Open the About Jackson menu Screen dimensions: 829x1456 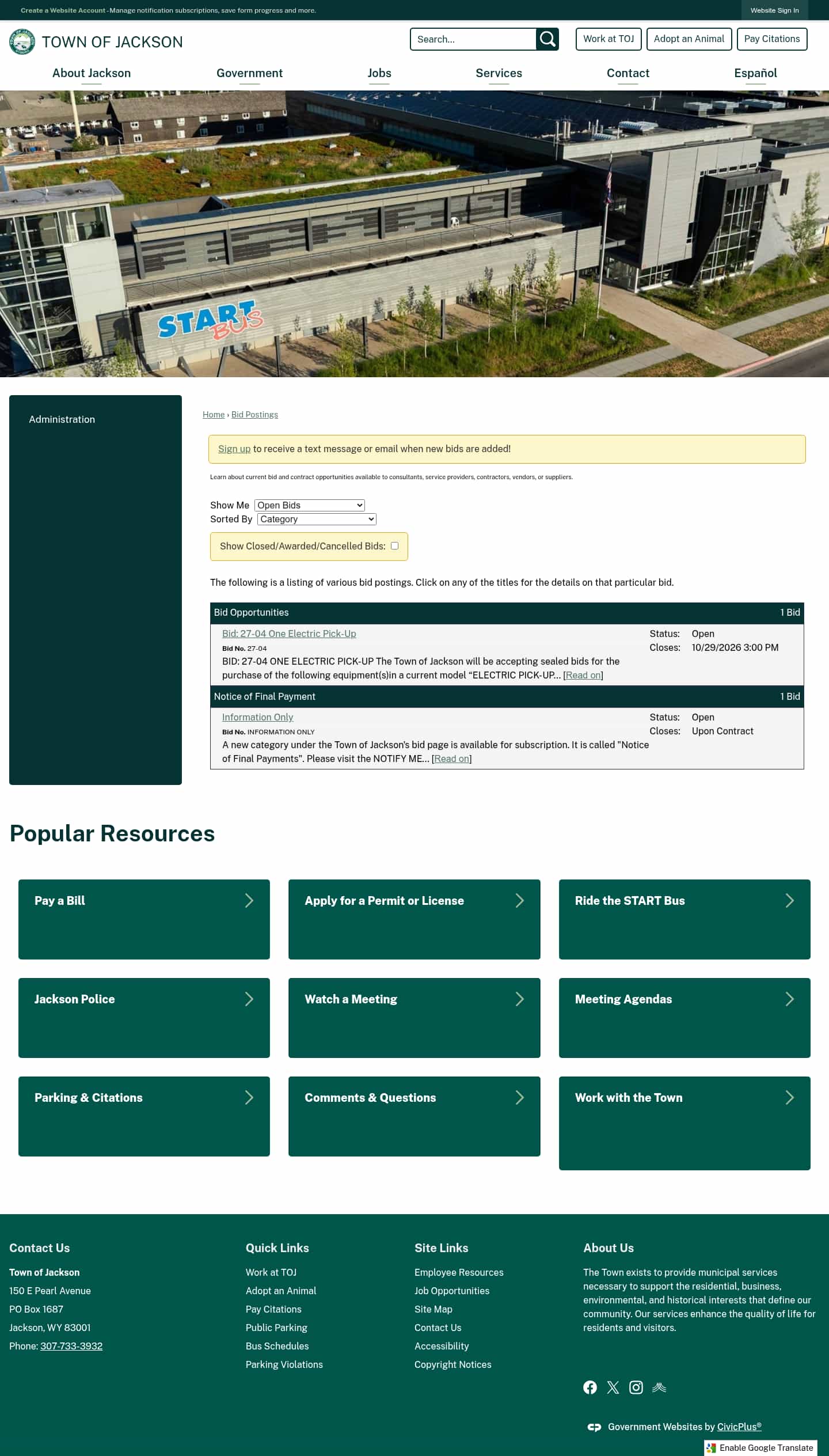click(x=92, y=73)
